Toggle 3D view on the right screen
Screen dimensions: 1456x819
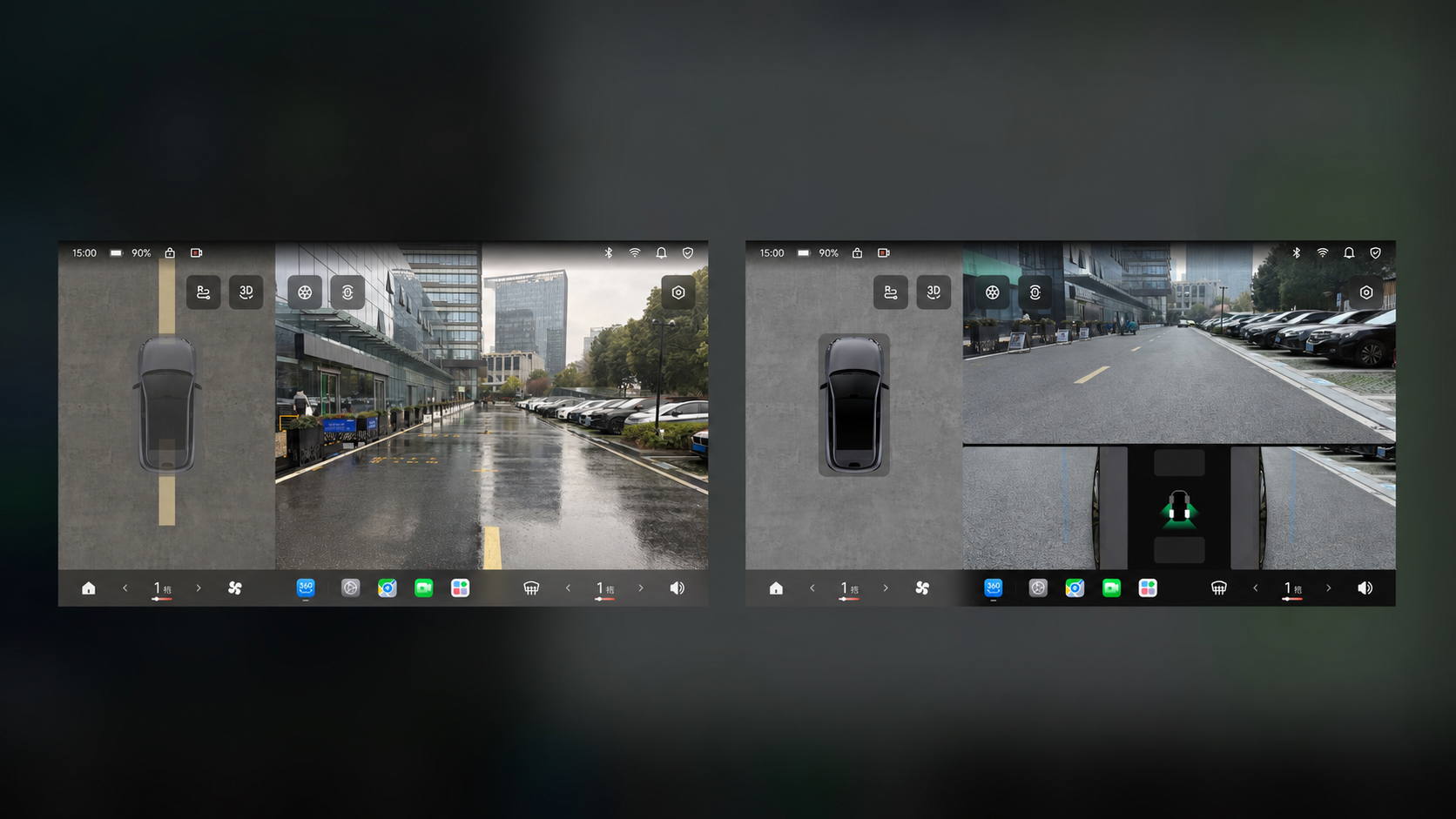click(934, 292)
